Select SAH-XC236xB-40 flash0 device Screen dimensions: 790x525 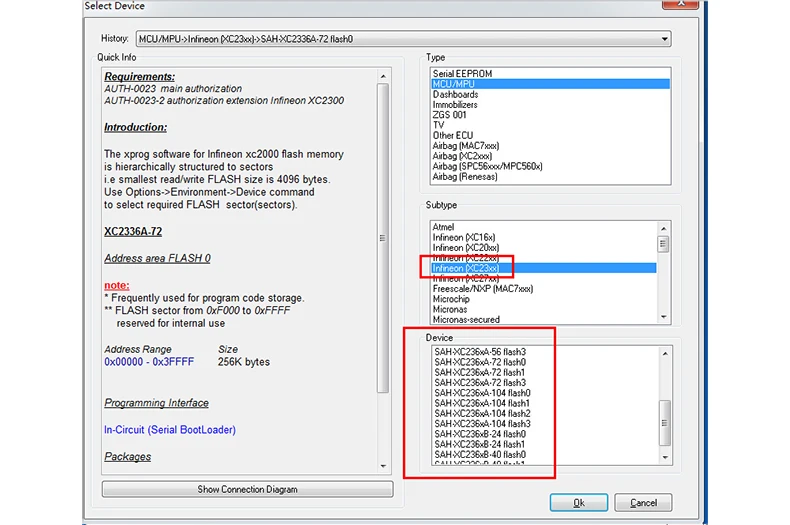point(546,454)
